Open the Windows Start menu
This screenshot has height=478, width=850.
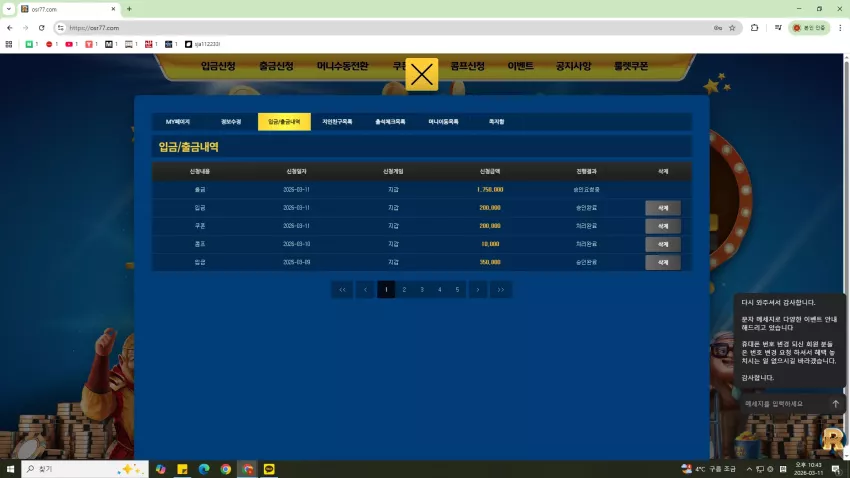click(x=10, y=469)
